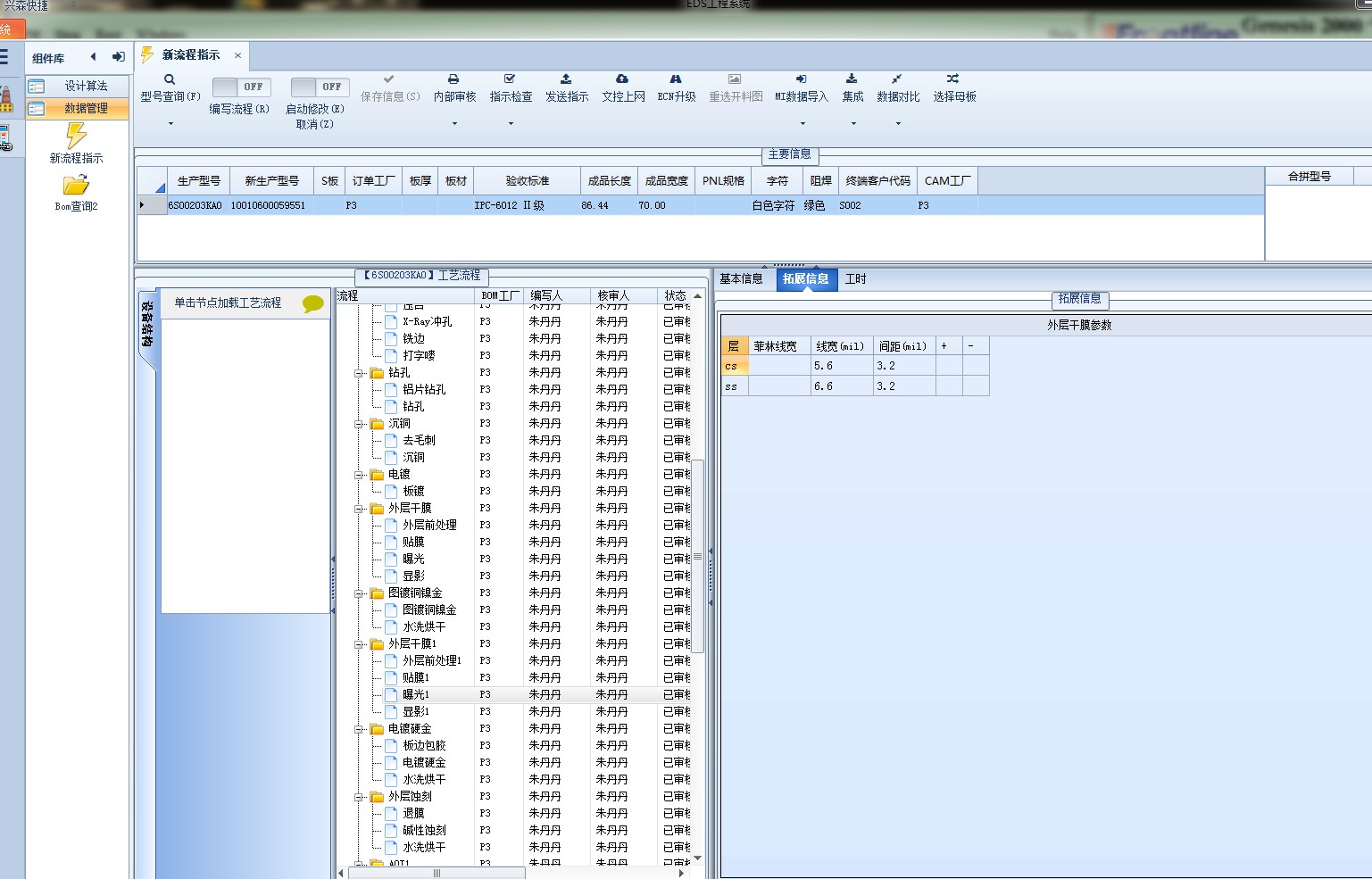Close the 新流程指示 tab
1372x879 pixels.
pyautogui.click(x=237, y=55)
